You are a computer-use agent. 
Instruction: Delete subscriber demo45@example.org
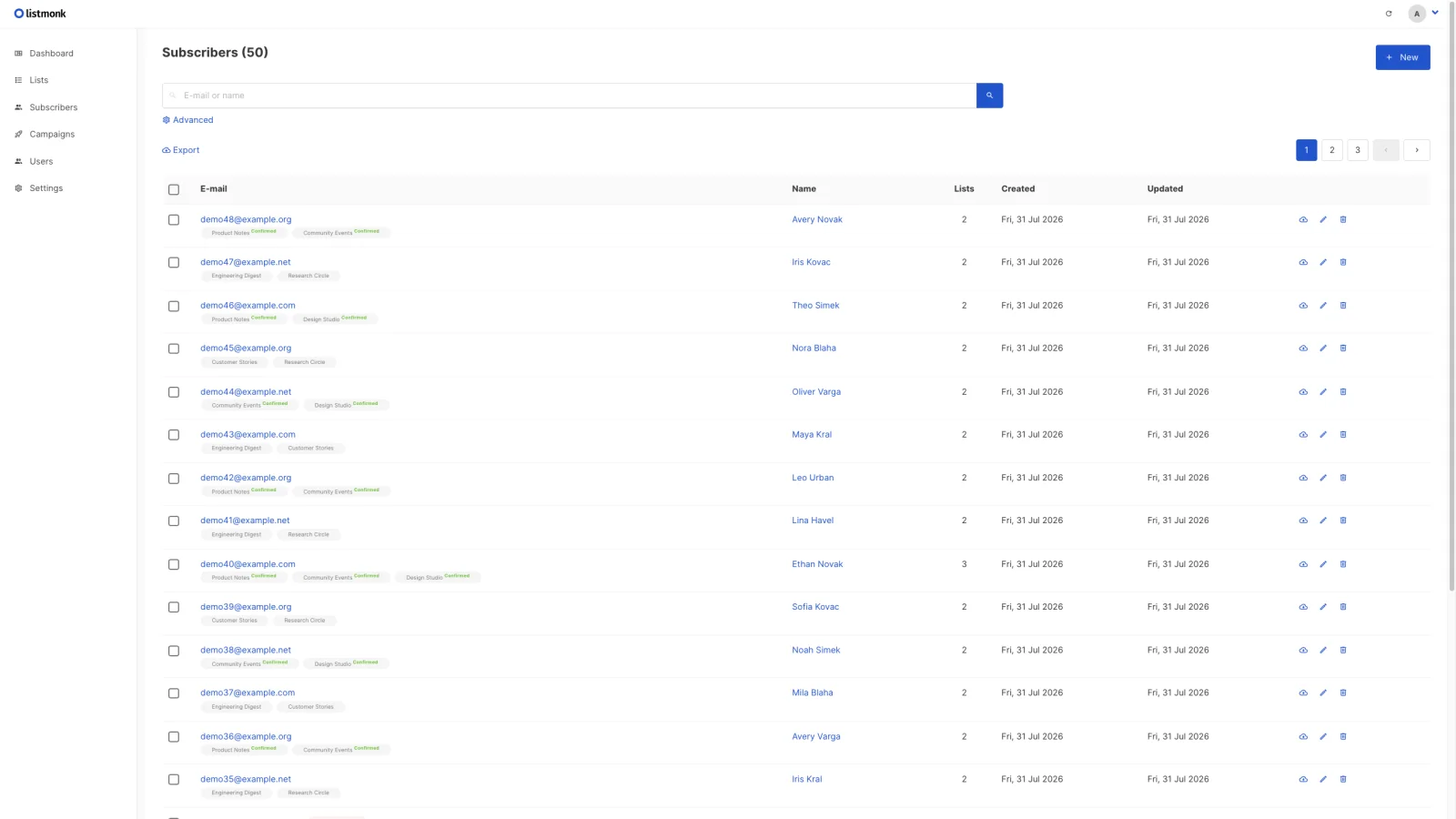coord(1343,349)
